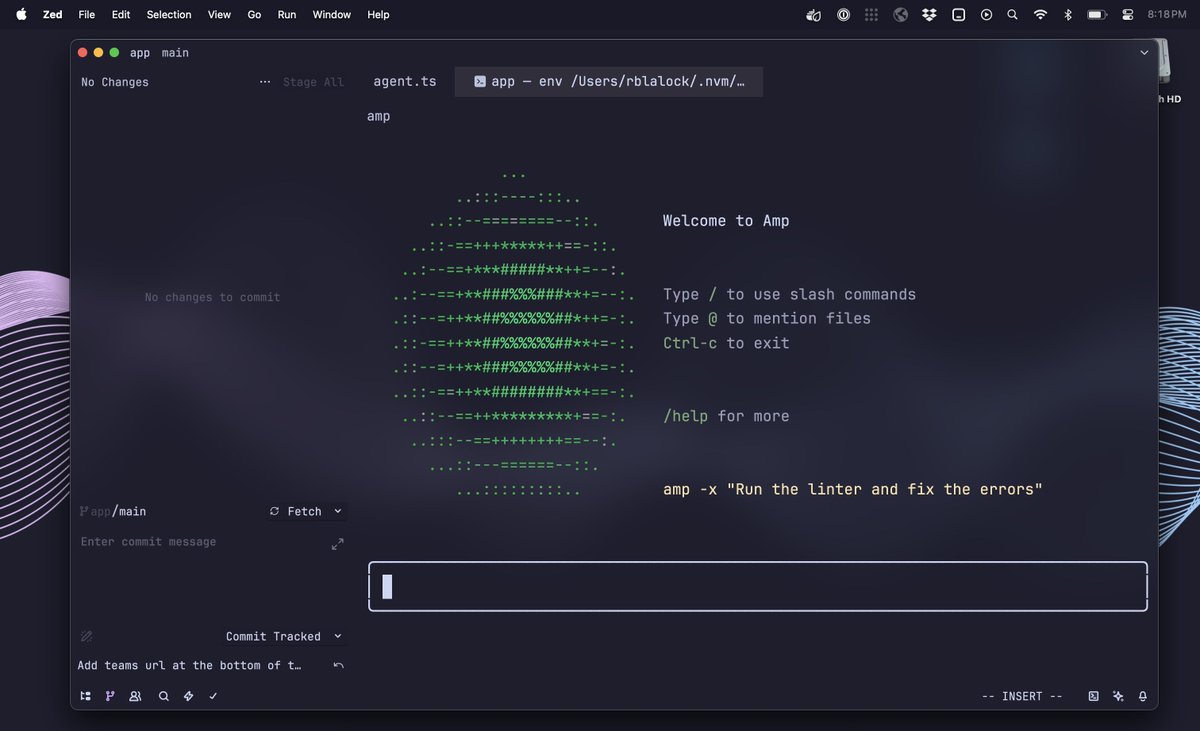Click the leaf icon in the menu bar
Image resolution: width=1200 pixels, height=731 pixels.
814,15
